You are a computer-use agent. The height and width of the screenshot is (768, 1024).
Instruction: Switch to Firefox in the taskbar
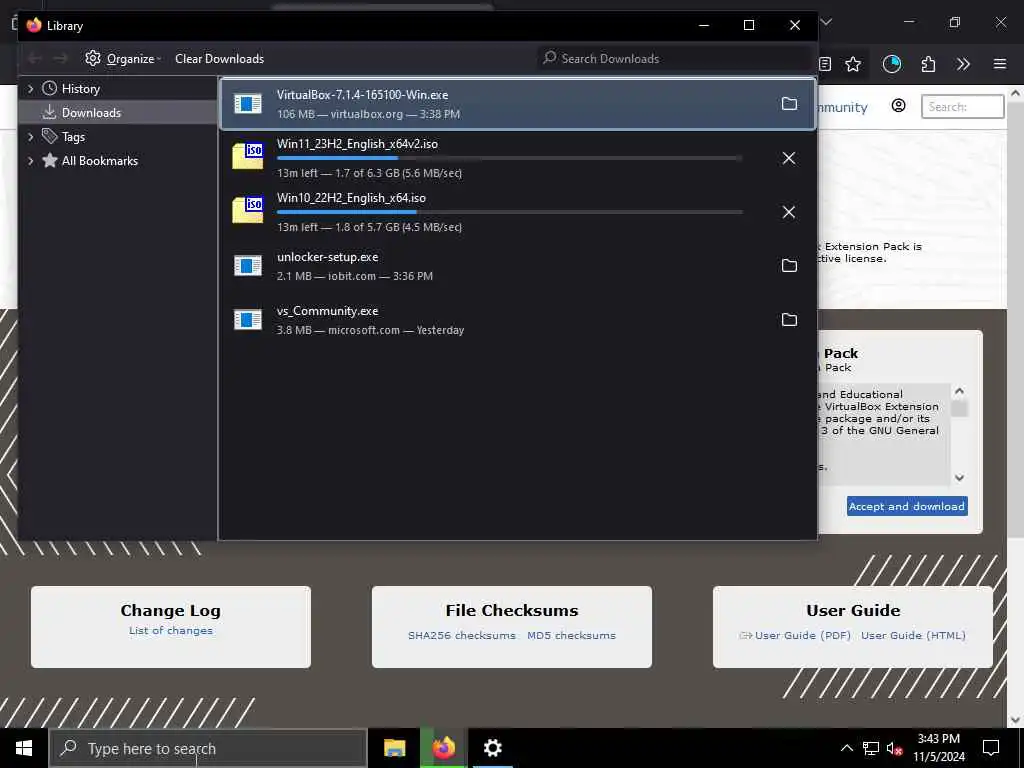point(443,748)
